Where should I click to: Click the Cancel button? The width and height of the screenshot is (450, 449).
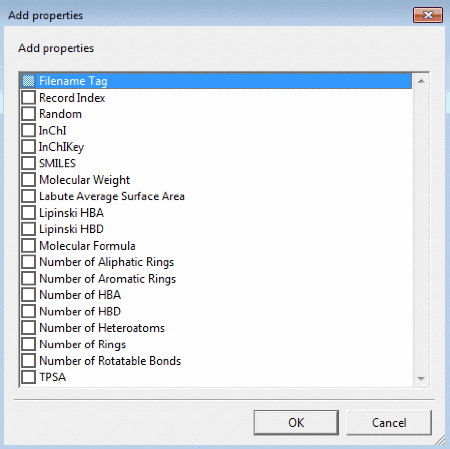(x=389, y=423)
